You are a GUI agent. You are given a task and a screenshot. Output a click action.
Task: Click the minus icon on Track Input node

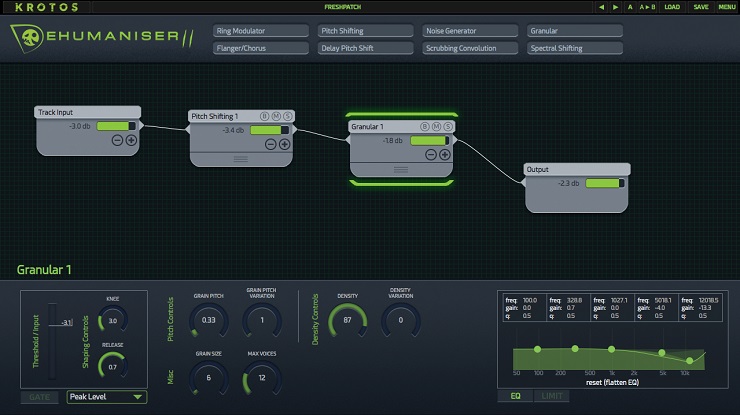tap(117, 141)
